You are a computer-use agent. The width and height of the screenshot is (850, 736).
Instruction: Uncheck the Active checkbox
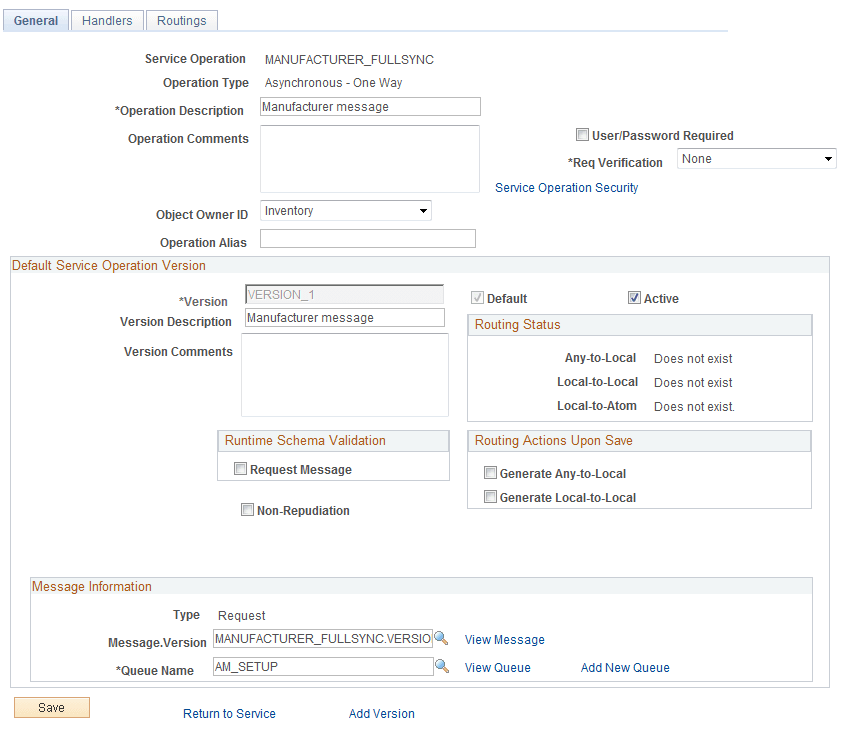tap(635, 297)
